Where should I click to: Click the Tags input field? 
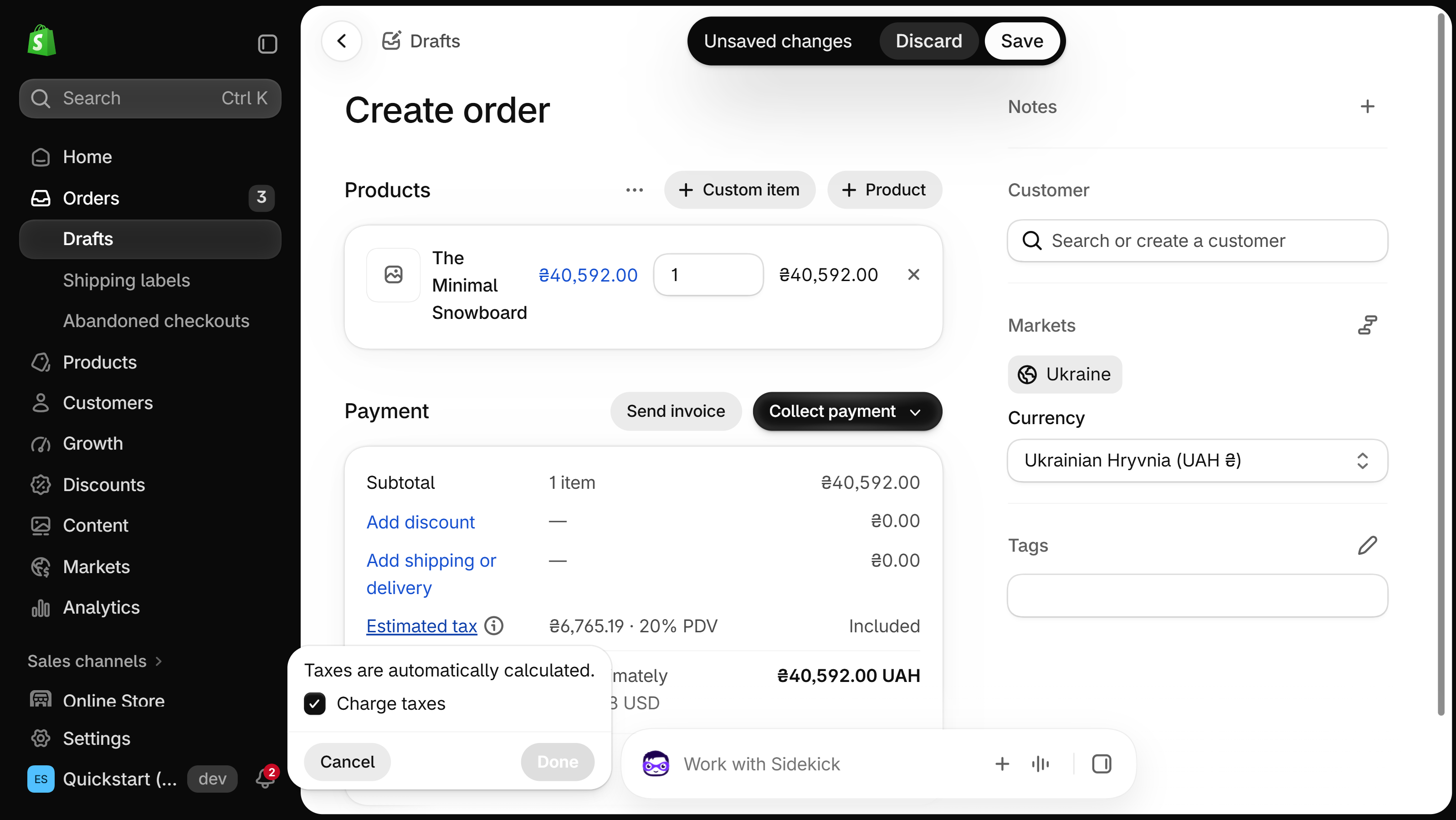click(x=1197, y=596)
